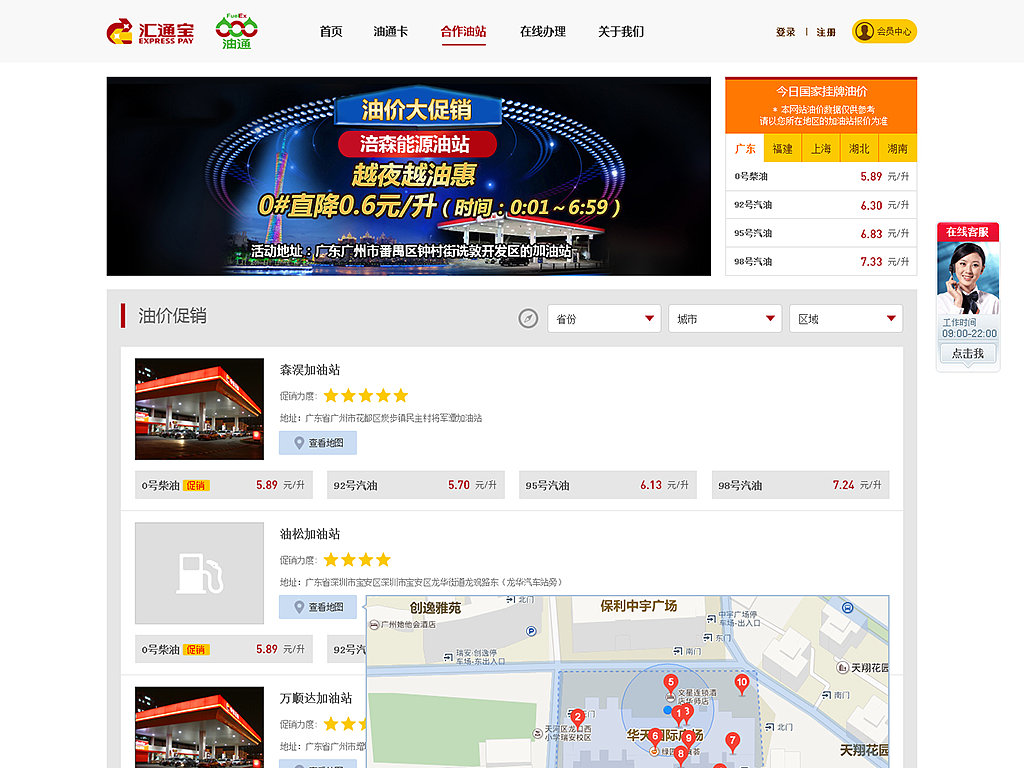Click the 油价促销 section heading
This screenshot has width=1024, height=768.
pos(172,316)
